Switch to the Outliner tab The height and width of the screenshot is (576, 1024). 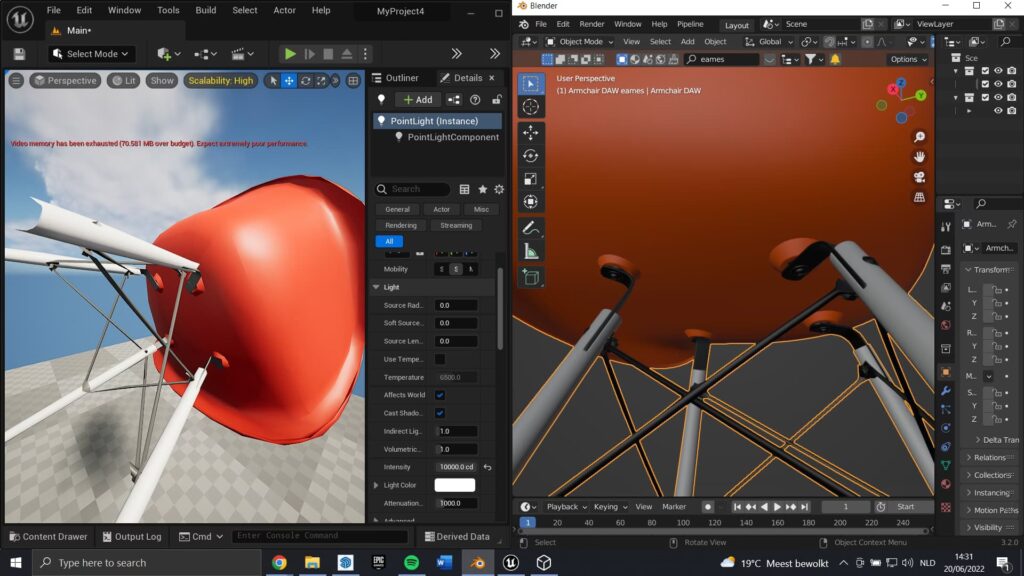395,78
